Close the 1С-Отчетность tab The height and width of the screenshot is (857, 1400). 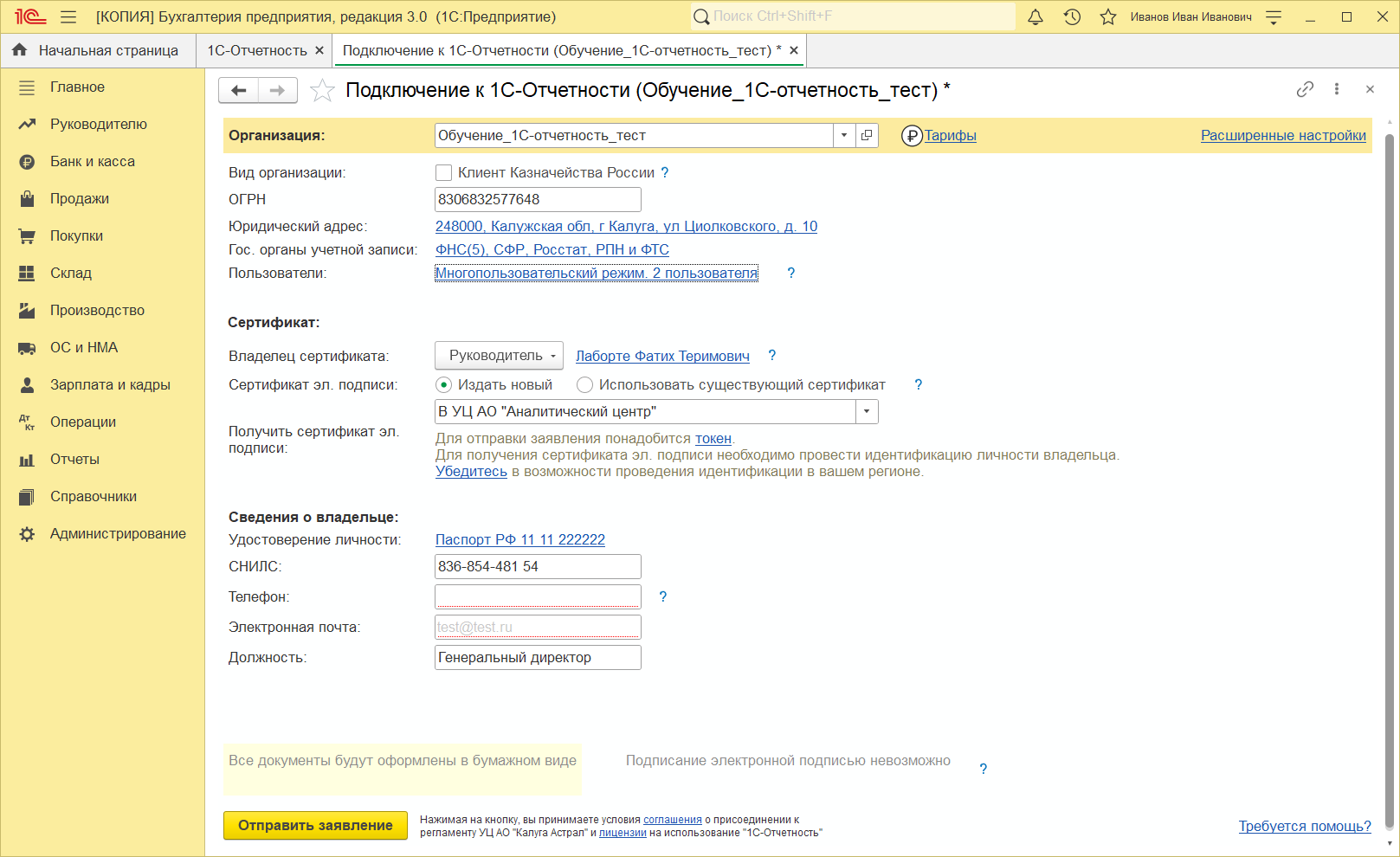click(319, 51)
